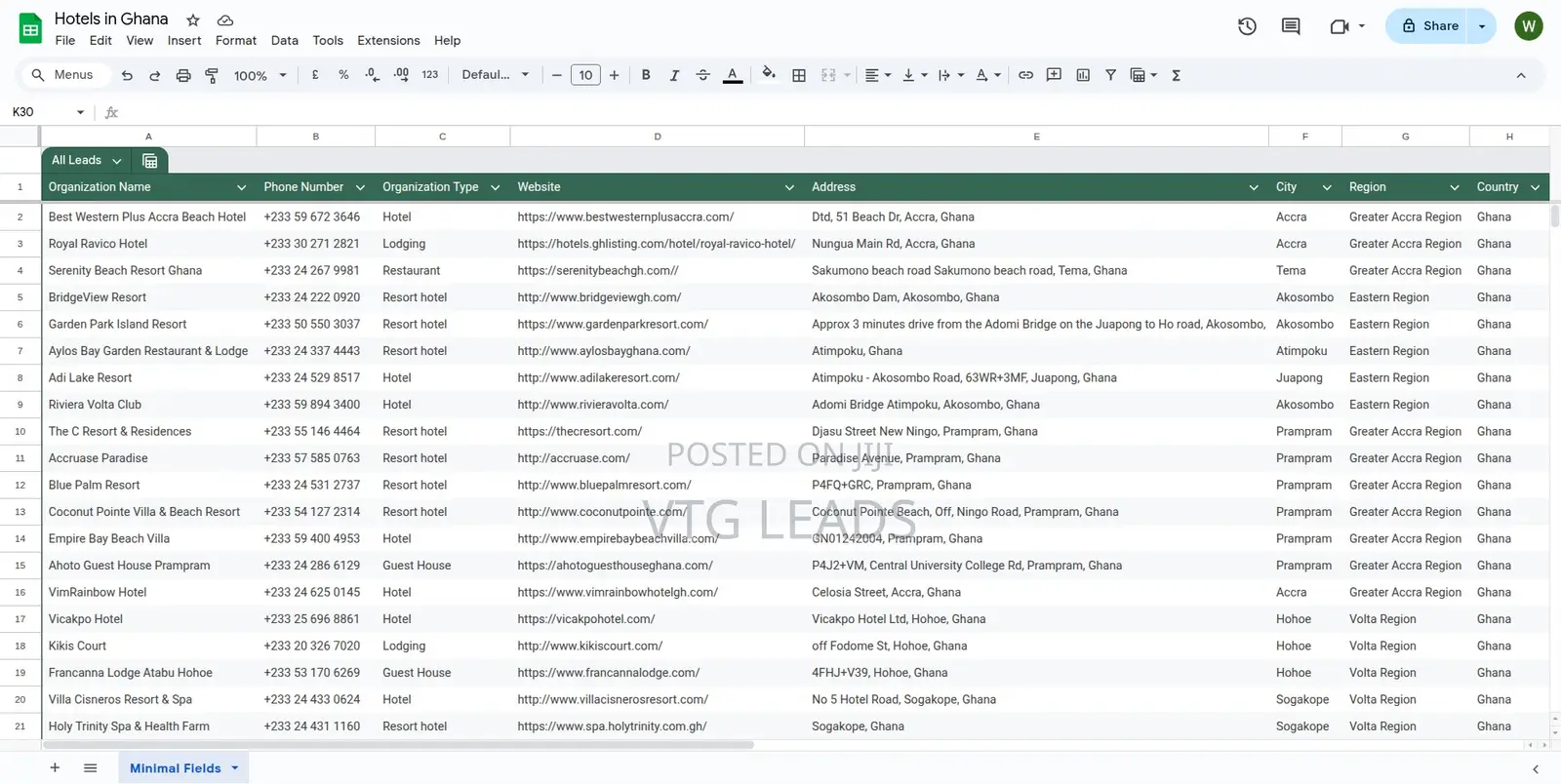
Task: Open the File menu
Action: point(65,41)
